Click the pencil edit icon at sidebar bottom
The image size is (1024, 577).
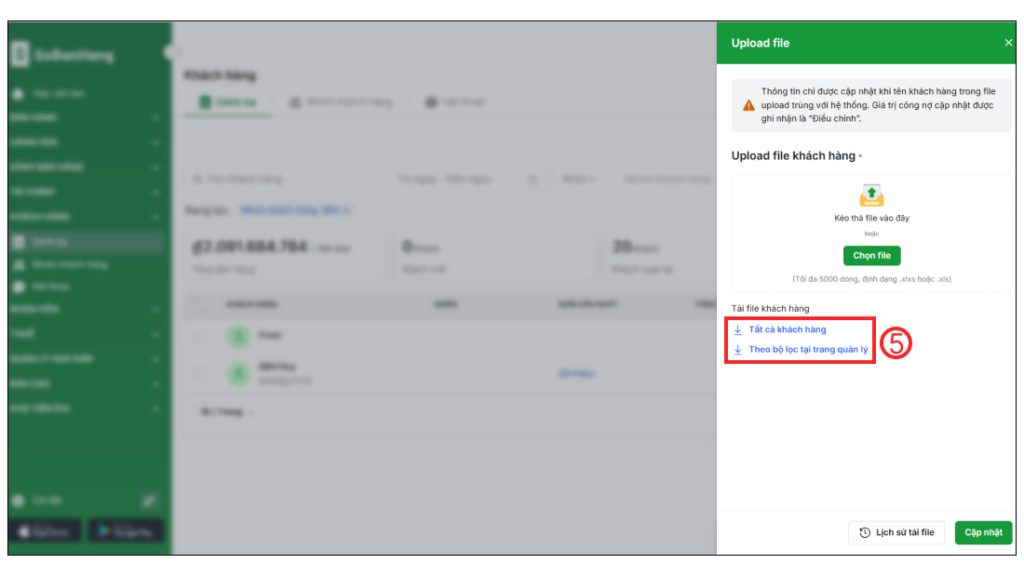pyautogui.click(x=149, y=500)
